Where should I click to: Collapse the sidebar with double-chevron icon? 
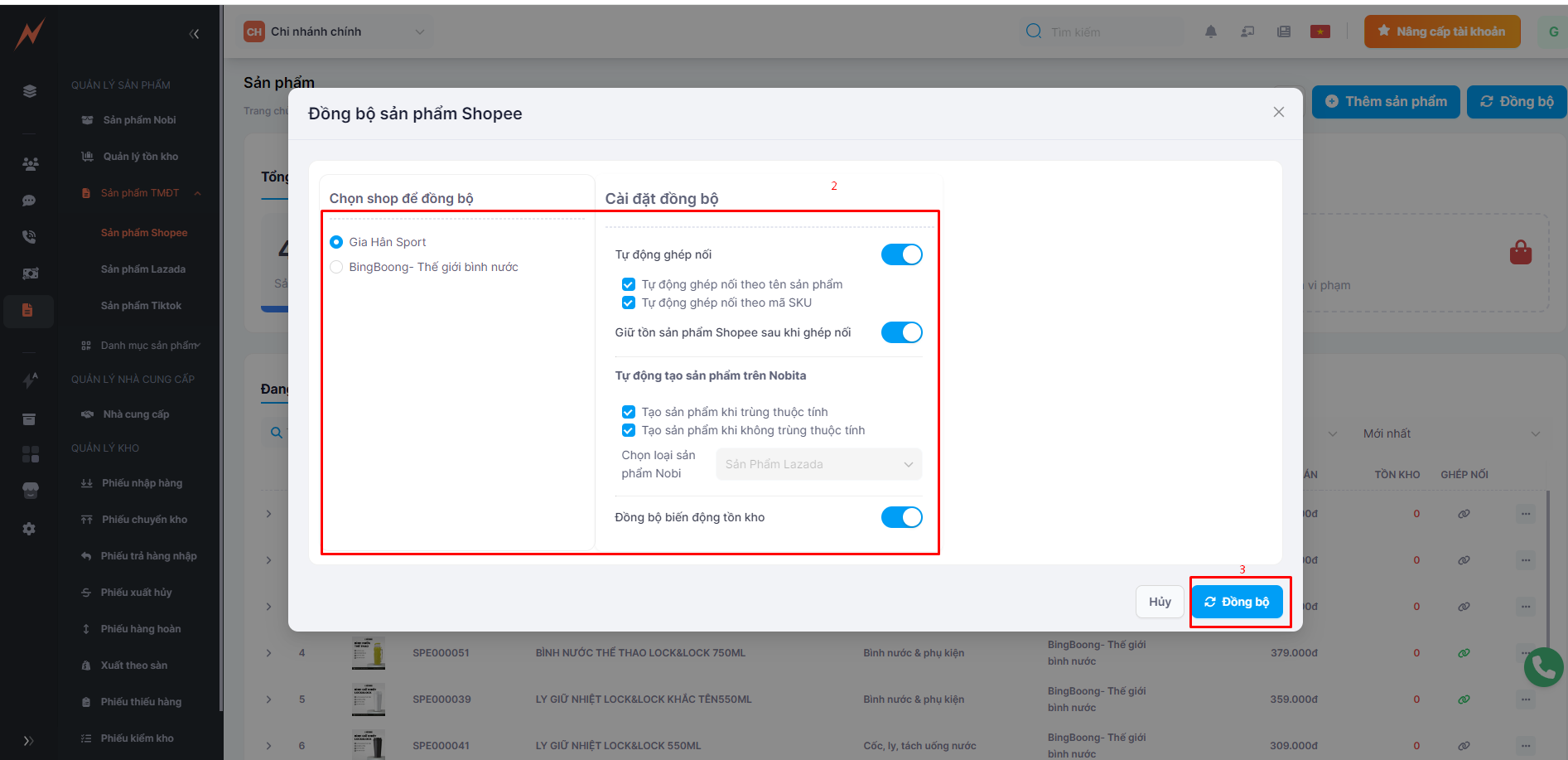click(x=194, y=34)
